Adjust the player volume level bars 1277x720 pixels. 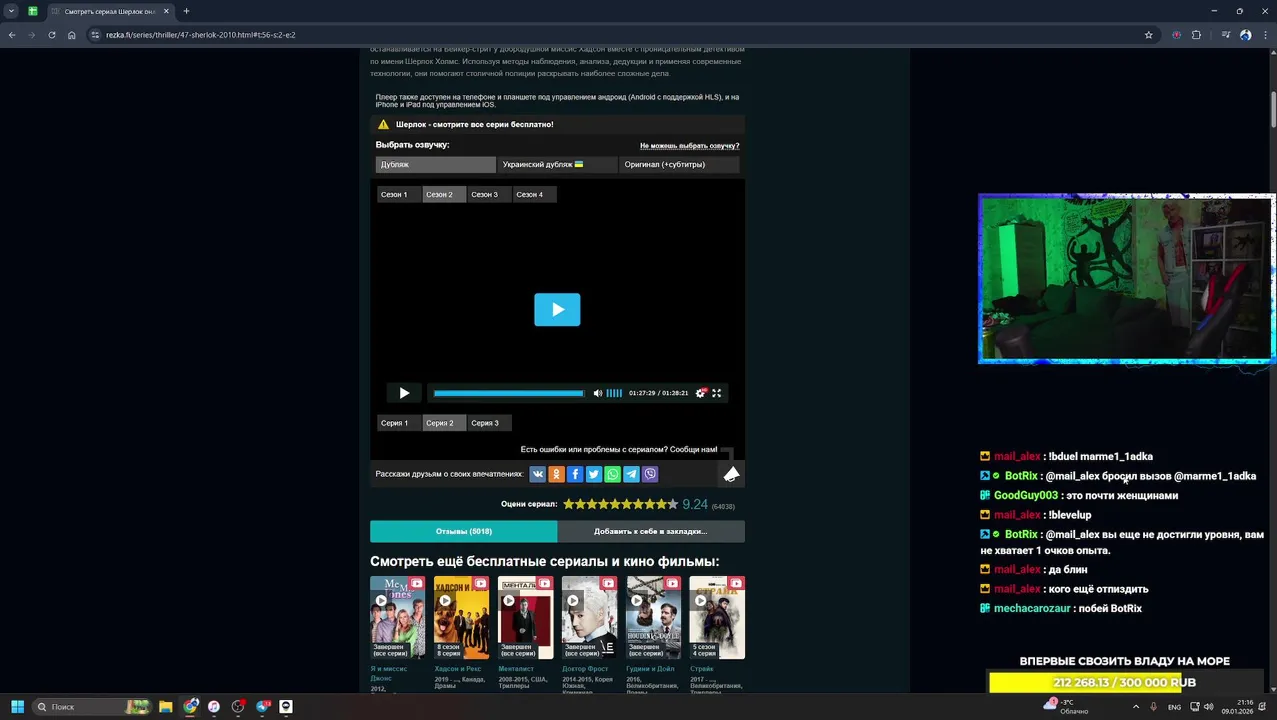614,393
